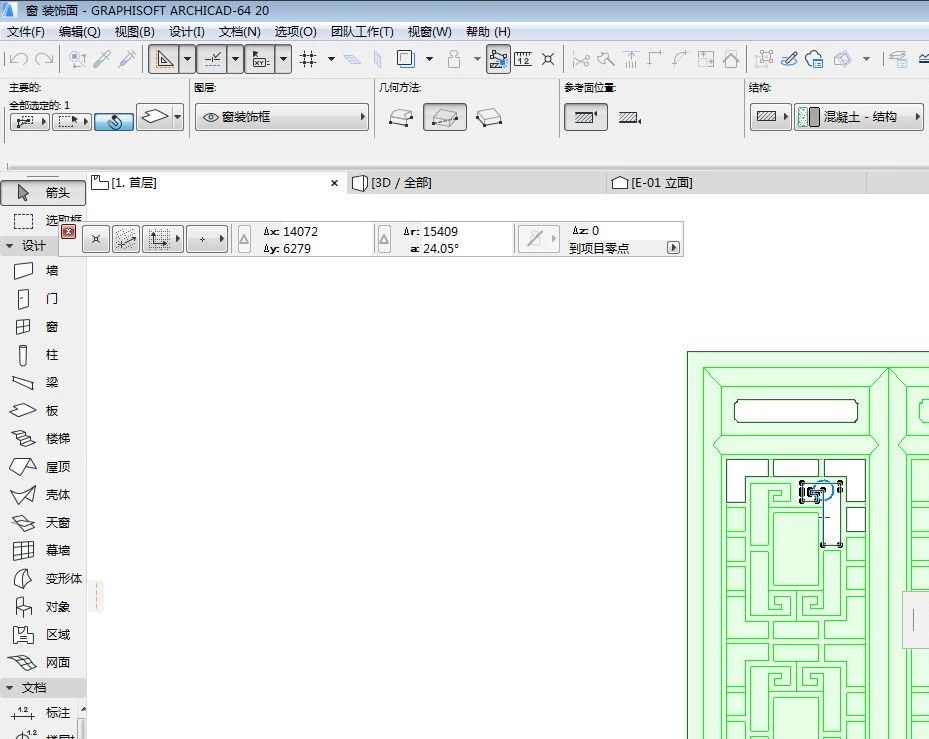The image size is (929, 739).
Task: Select the Object (对象) tool
Action: pos(41,607)
